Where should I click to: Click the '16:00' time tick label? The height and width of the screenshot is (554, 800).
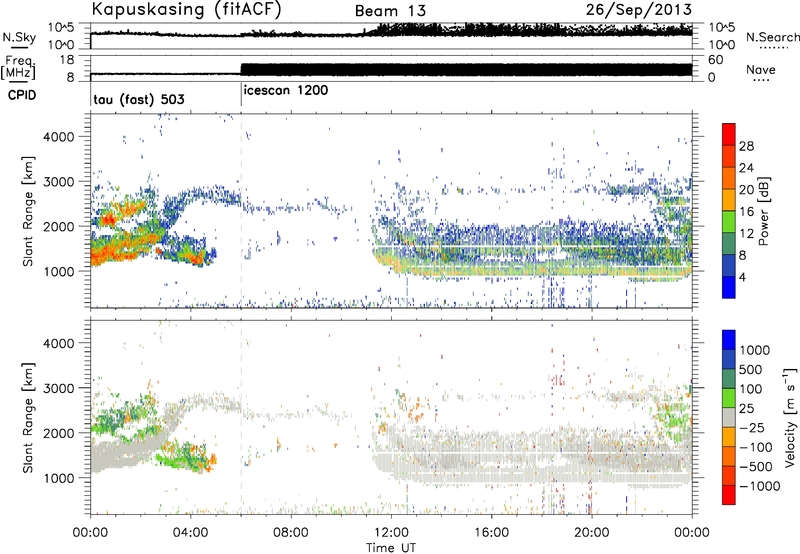coord(491,533)
